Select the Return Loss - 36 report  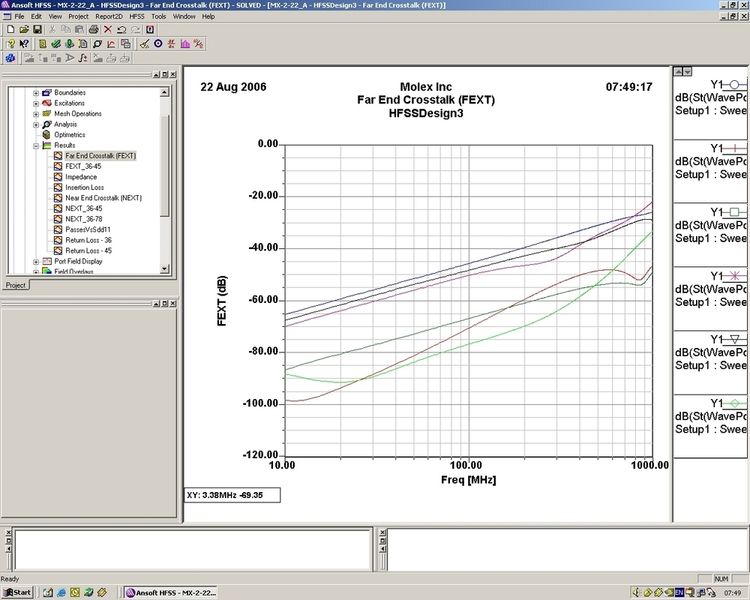pos(88,240)
